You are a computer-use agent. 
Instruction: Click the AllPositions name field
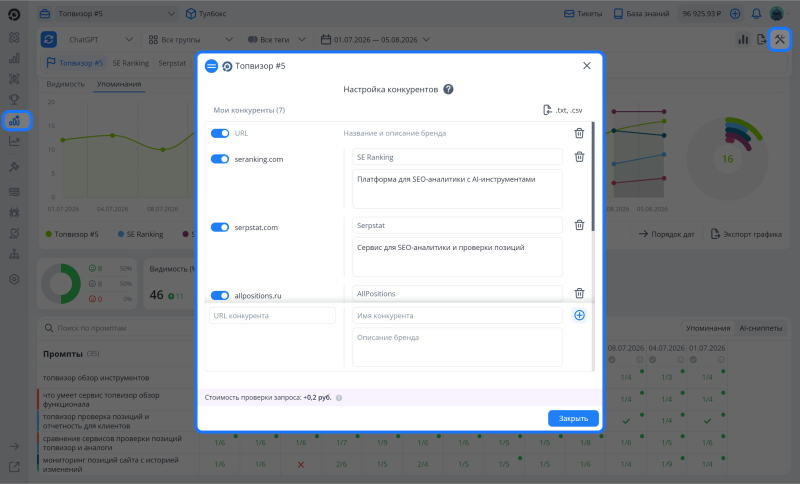tap(457, 293)
